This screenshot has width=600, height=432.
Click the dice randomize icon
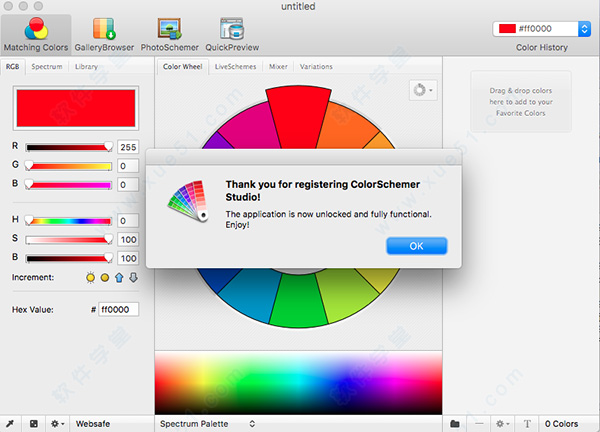click(34, 424)
